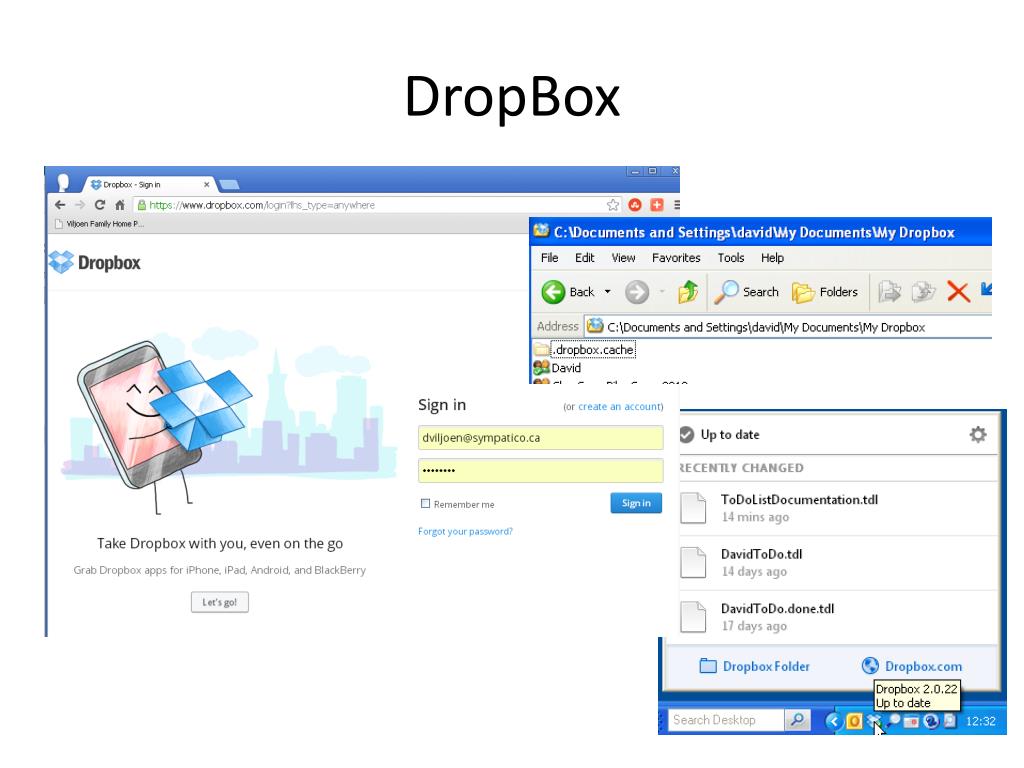Click the Let's go! button

(219, 602)
